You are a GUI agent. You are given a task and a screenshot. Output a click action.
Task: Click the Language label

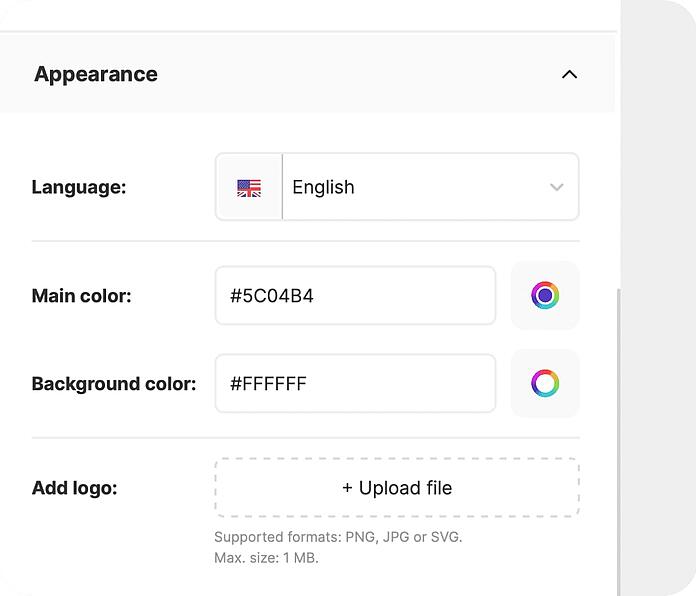coord(79,187)
